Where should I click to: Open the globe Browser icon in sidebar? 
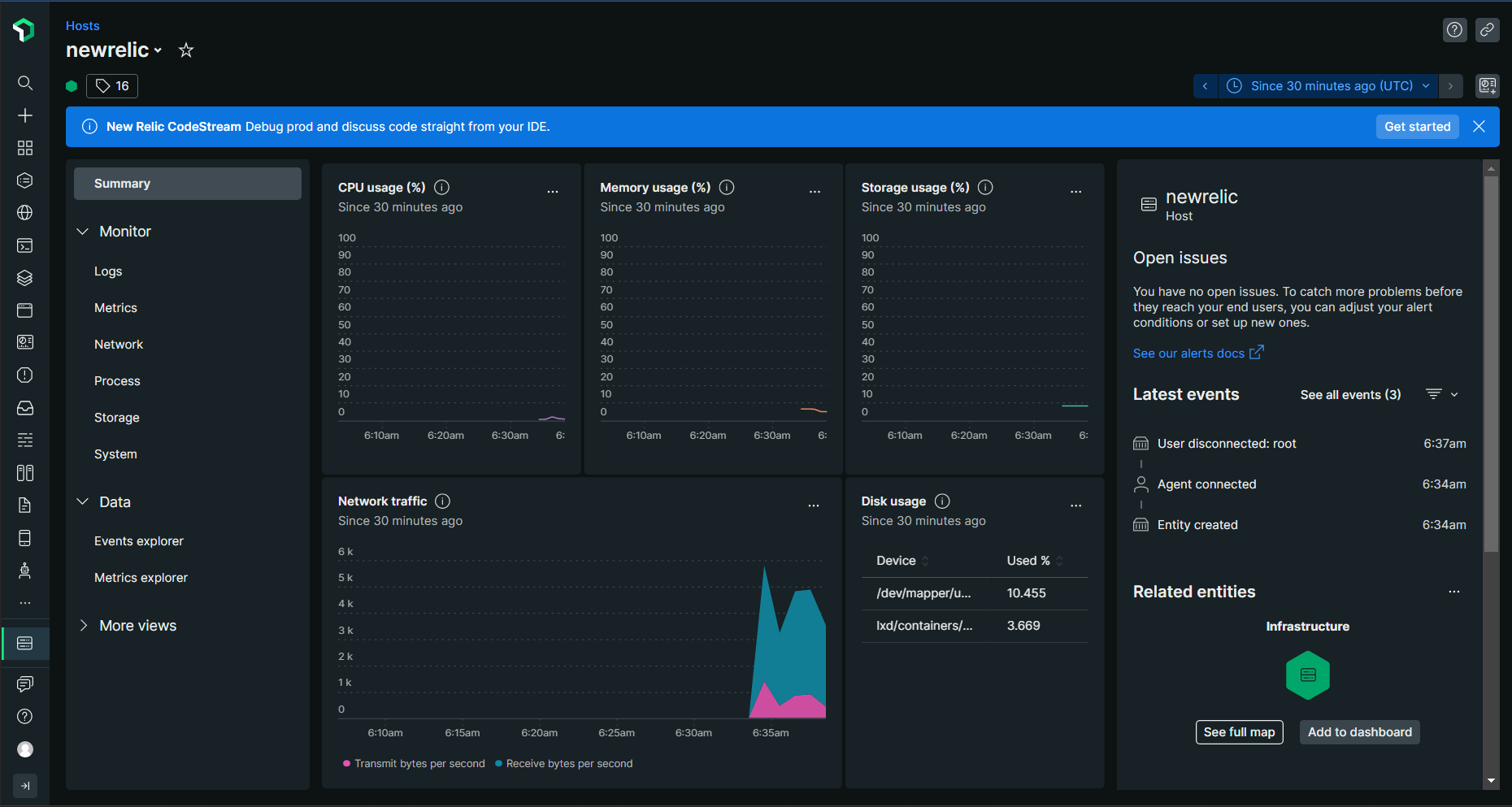(25, 213)
